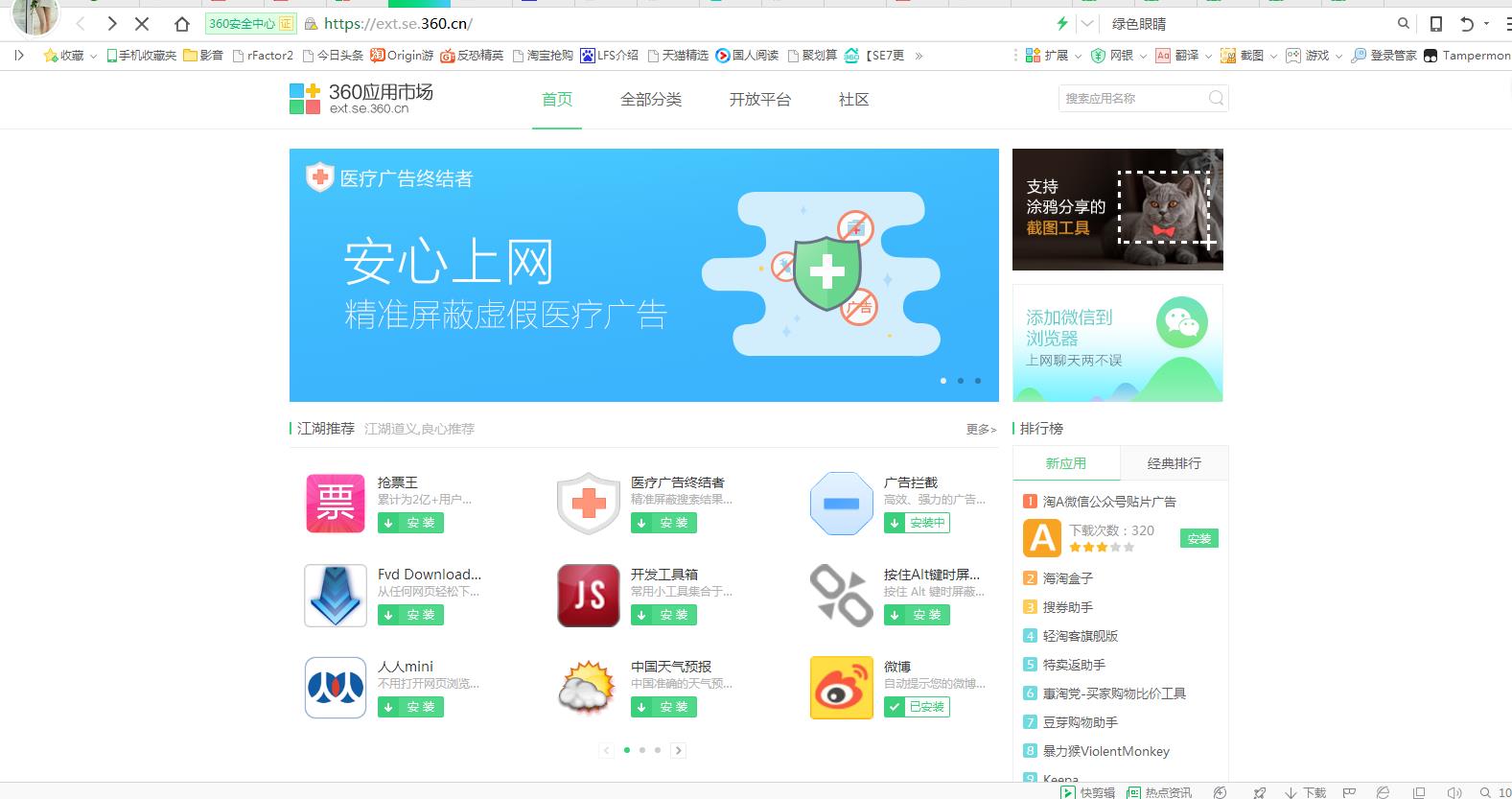Click the 微博 Weibo app icon

click(x=842, y=688)
